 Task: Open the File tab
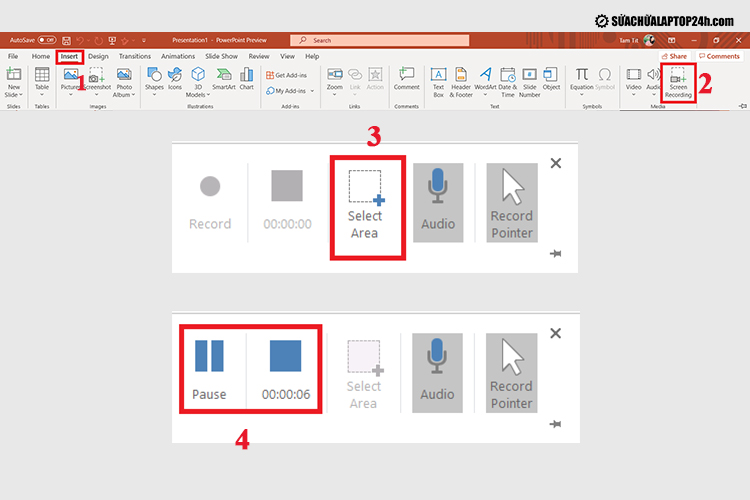pos(13,56)
